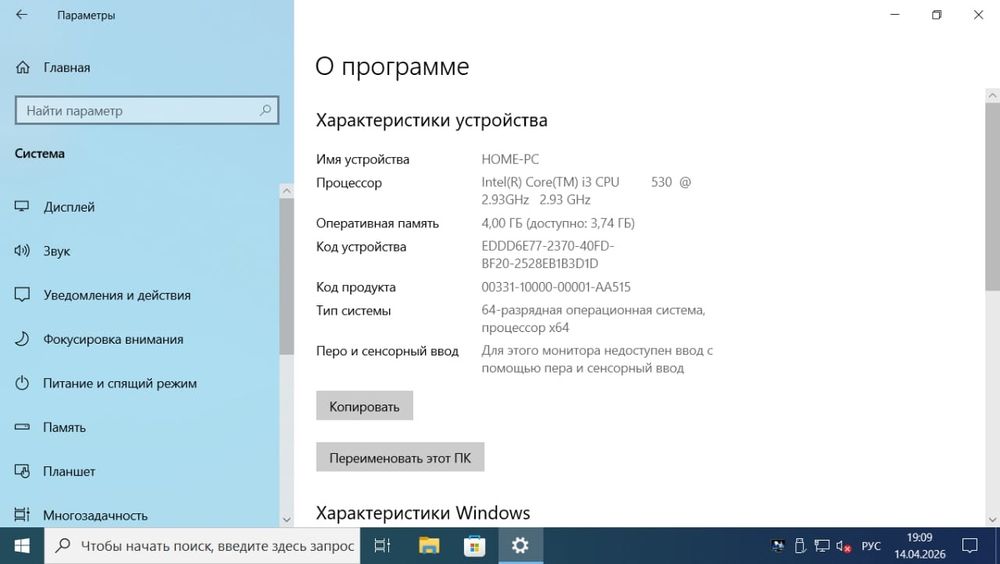Open Microsoft Store from the taskbar

(x=474, y=545)
